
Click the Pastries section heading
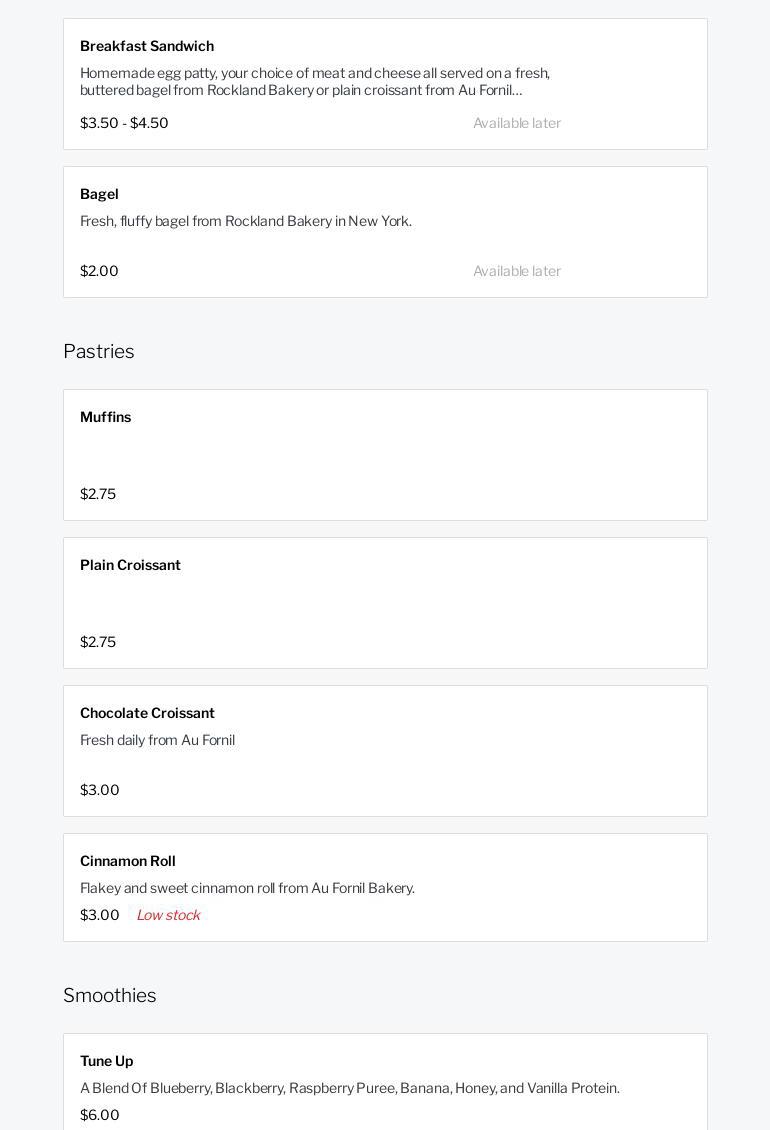(99, 351)
